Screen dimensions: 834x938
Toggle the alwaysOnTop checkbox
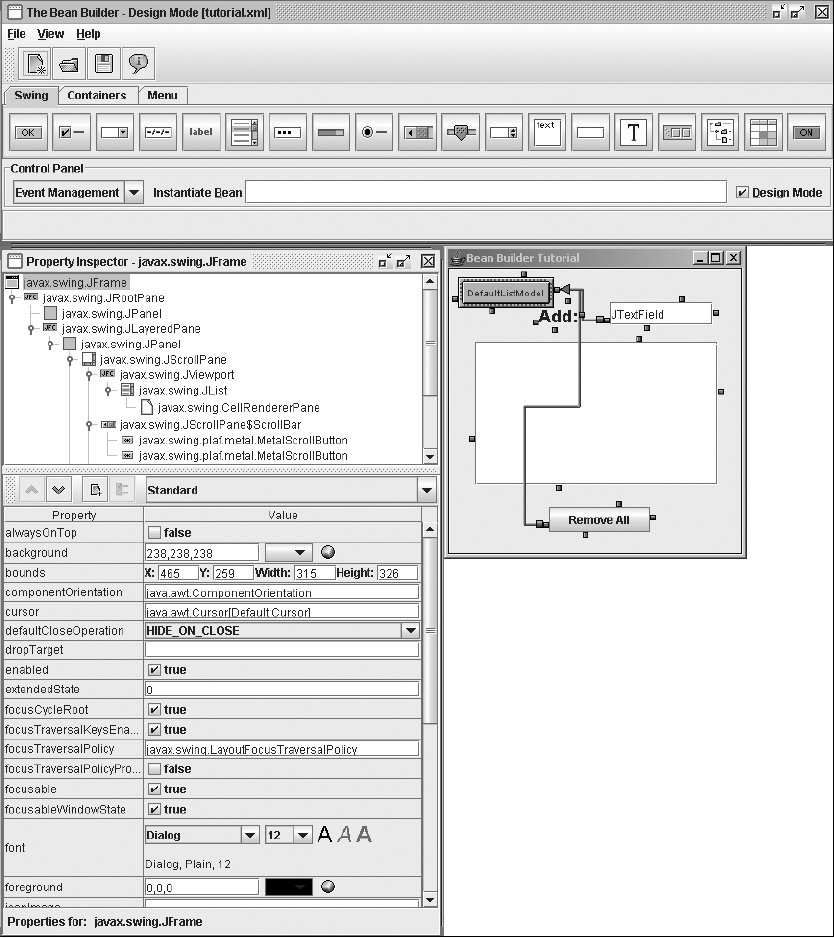154,532
